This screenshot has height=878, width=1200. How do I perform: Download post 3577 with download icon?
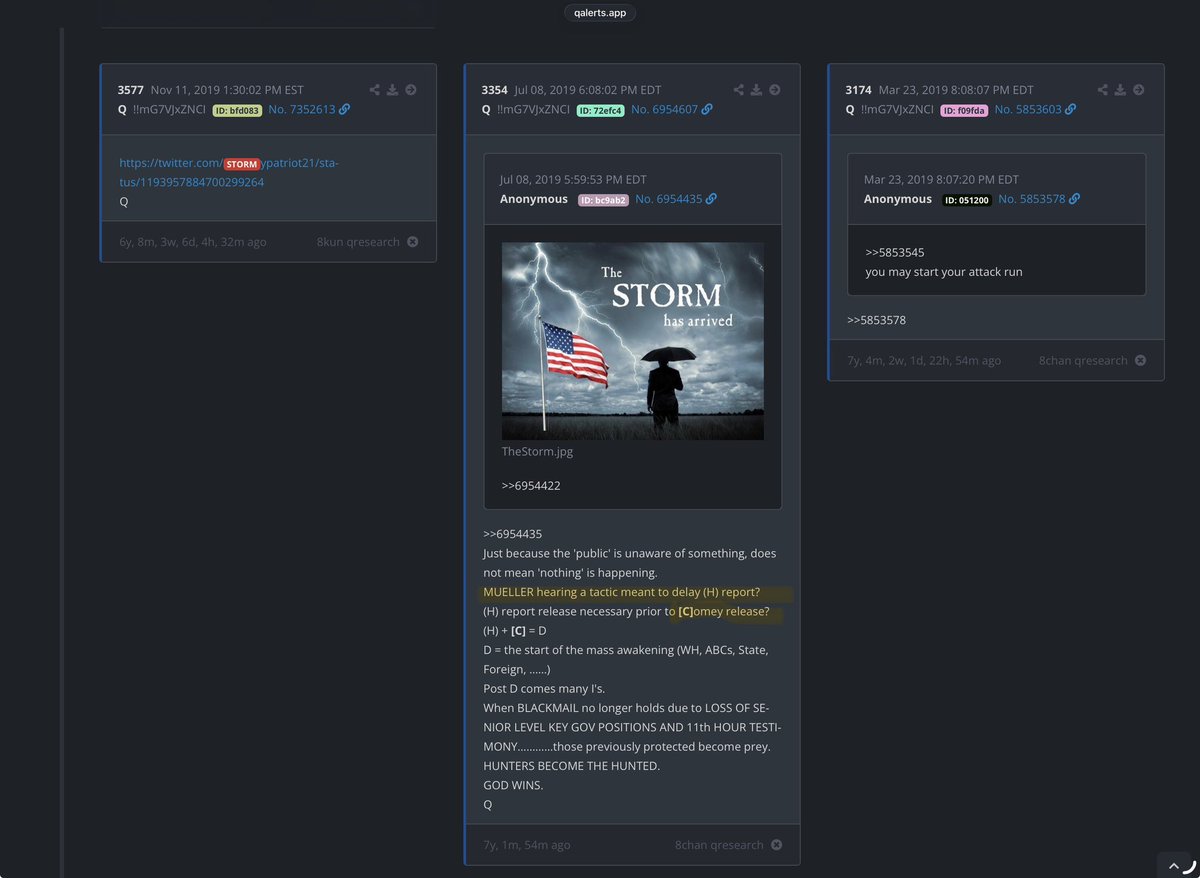click(393, 90)
